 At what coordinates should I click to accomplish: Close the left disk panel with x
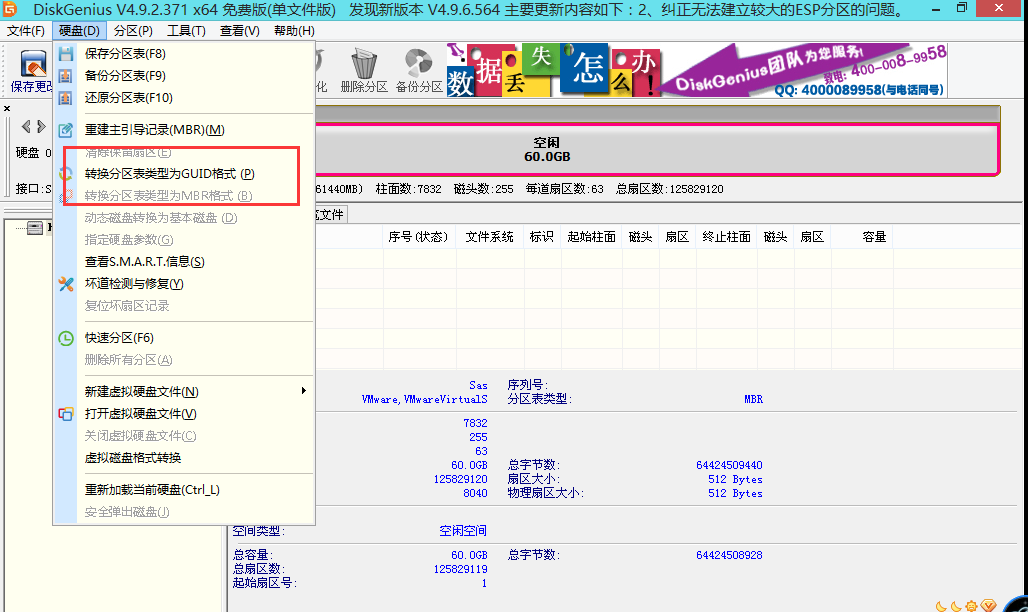pos(7,108)
